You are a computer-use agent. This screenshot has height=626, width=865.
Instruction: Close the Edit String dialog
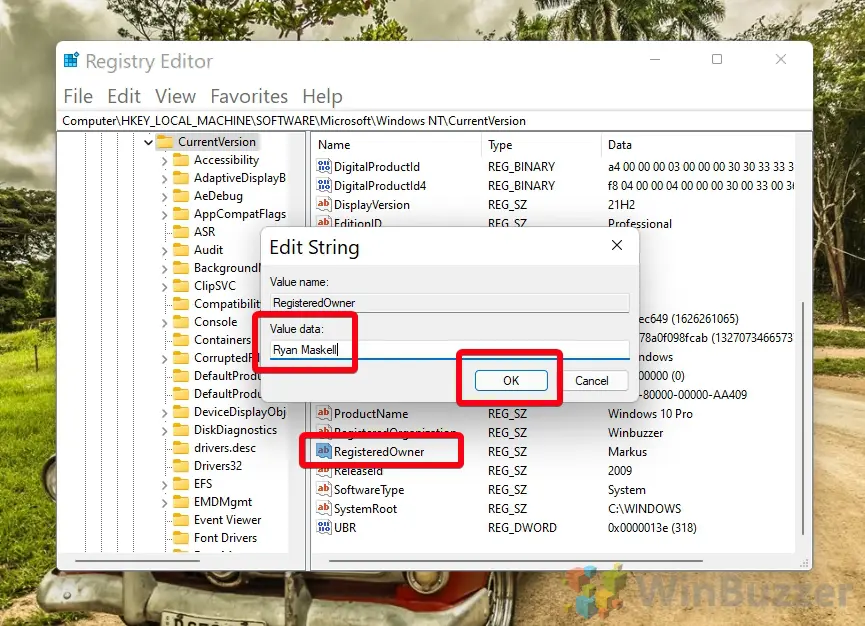pyautogui.click(x=617, y=245)
